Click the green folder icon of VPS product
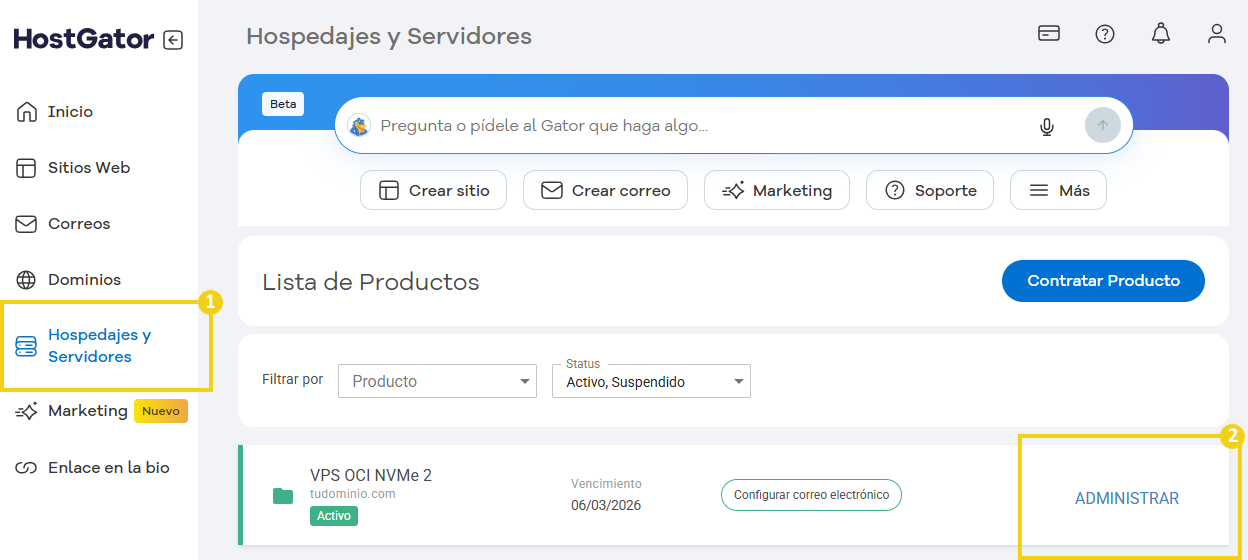 [x=283, y=495]
